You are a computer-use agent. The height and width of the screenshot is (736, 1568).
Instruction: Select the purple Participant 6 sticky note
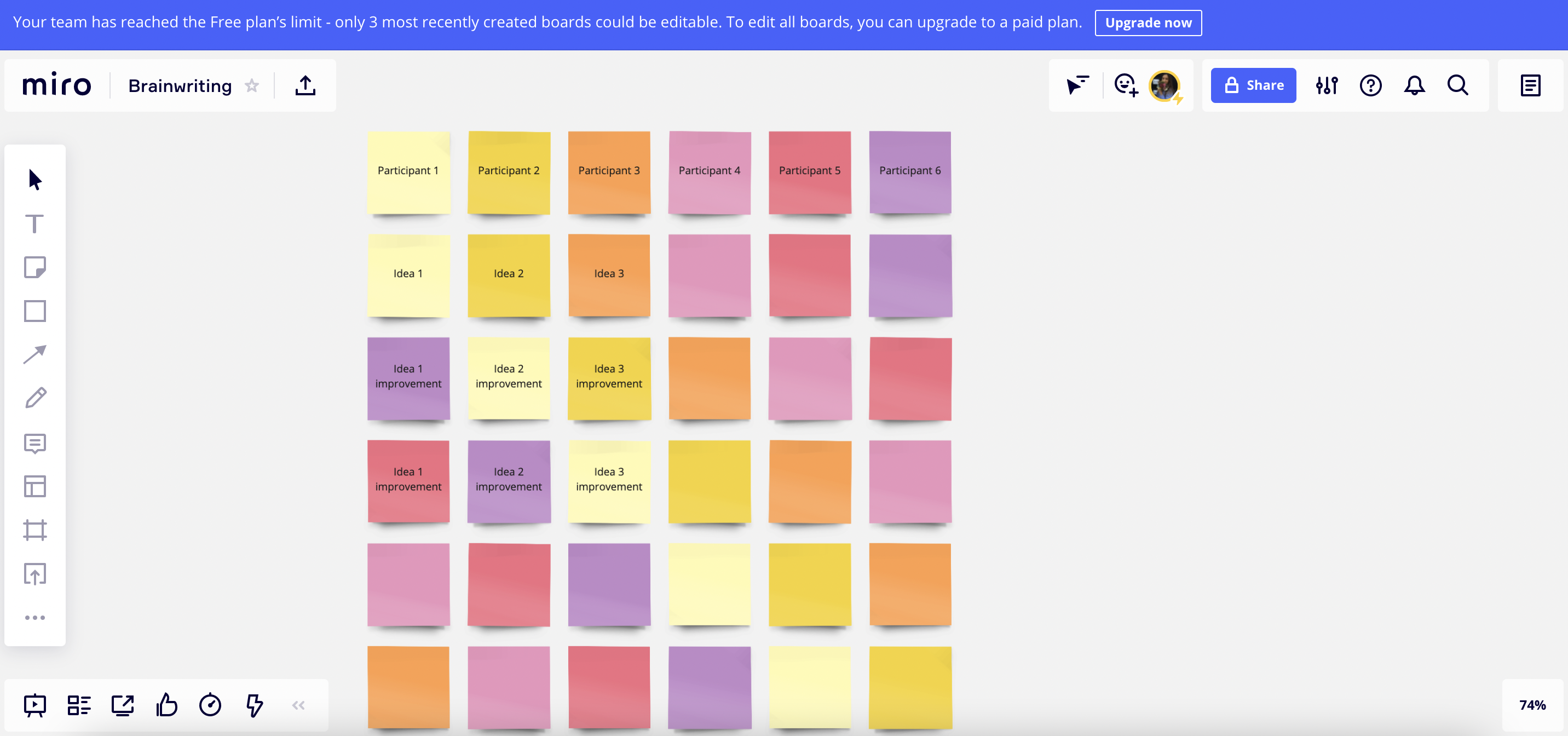pos(909,171)
